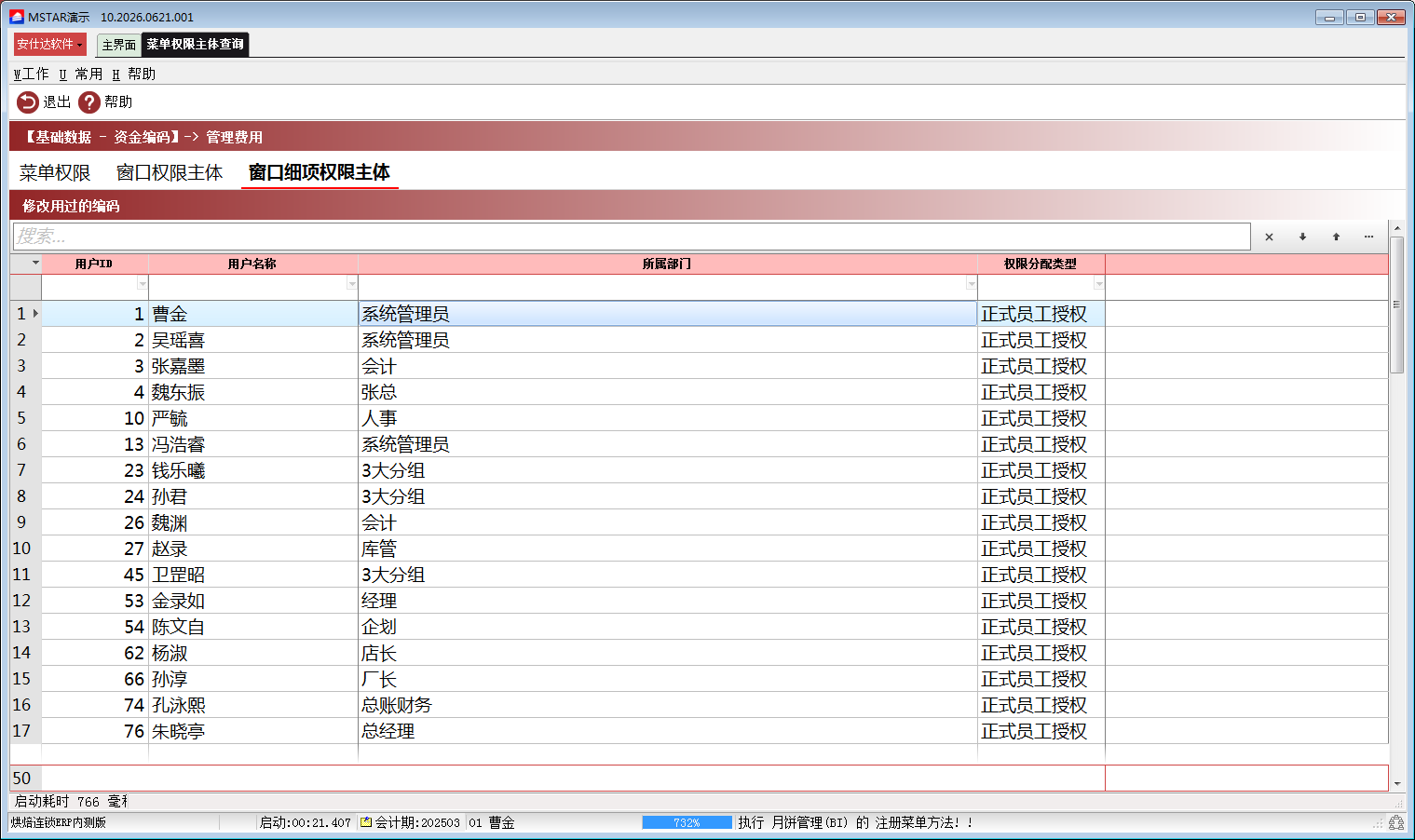
Task: Sort by the 所属部门 column header
Action: point(667,264)
